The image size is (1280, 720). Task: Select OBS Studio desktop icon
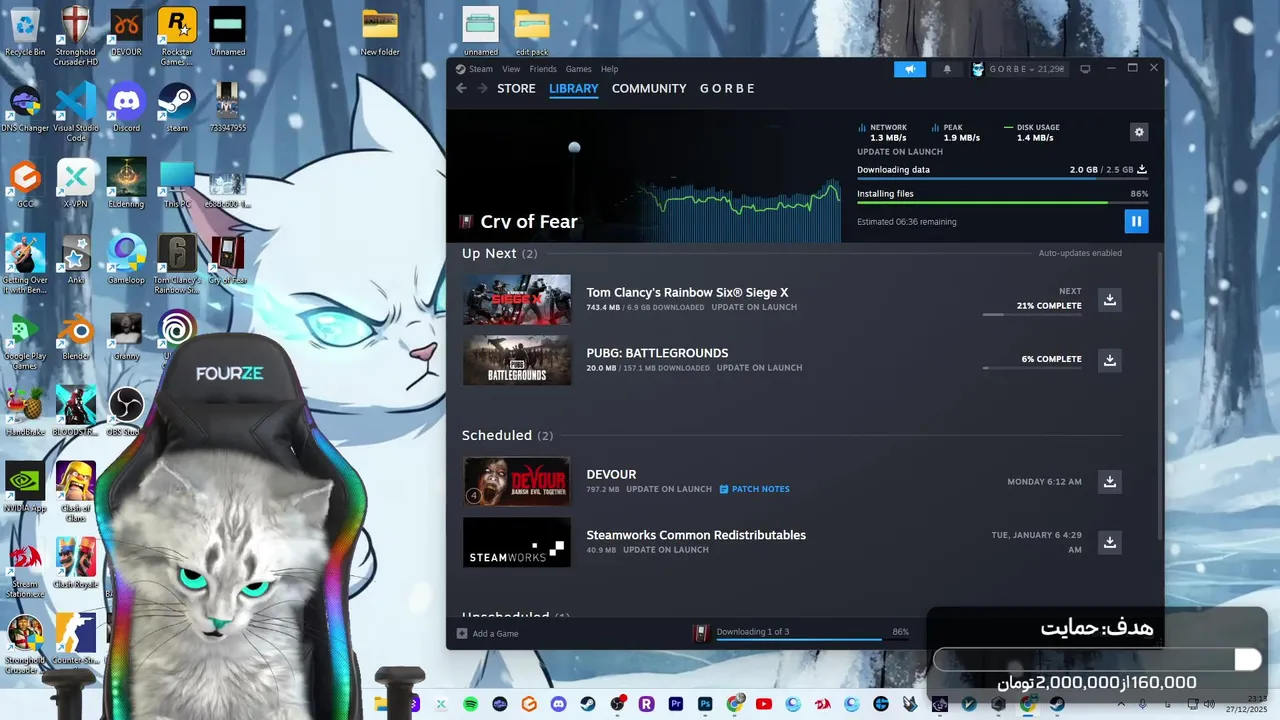(x=126, y=412)
